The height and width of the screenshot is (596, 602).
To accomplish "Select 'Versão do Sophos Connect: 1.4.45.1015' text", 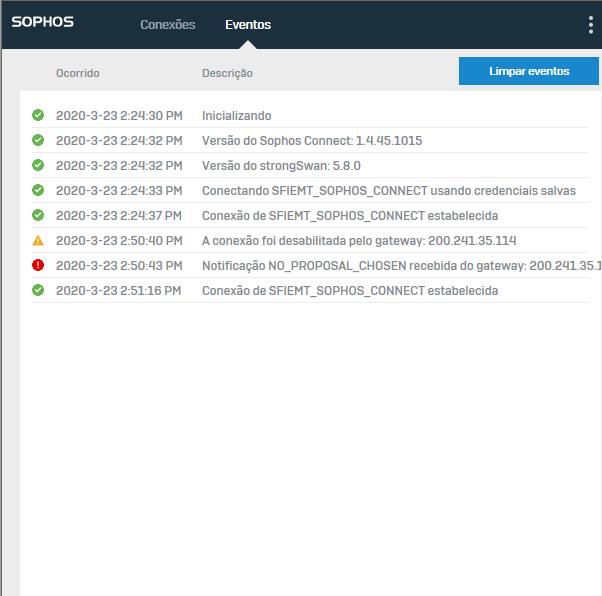I will coord(312,141).
